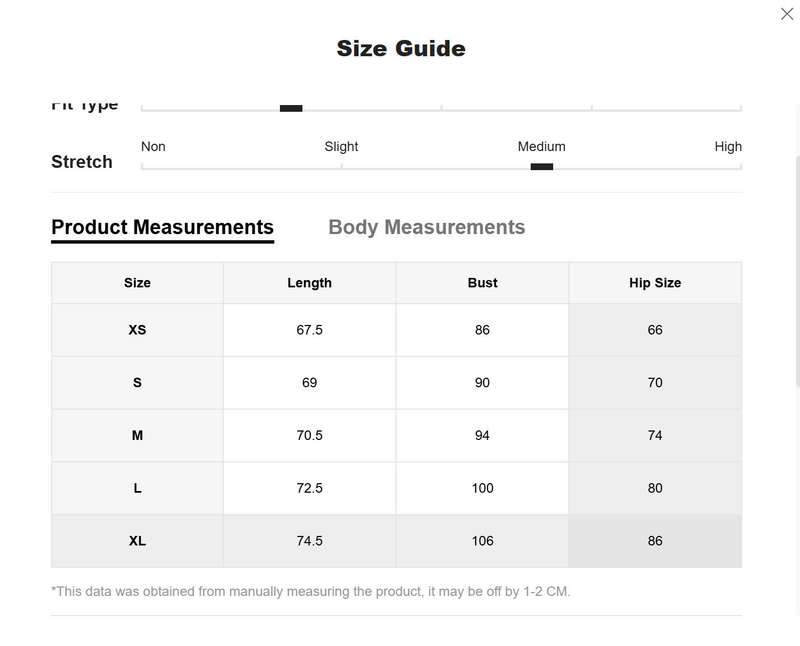
Task: Click the Size column header
Action: tap(137, 283)
